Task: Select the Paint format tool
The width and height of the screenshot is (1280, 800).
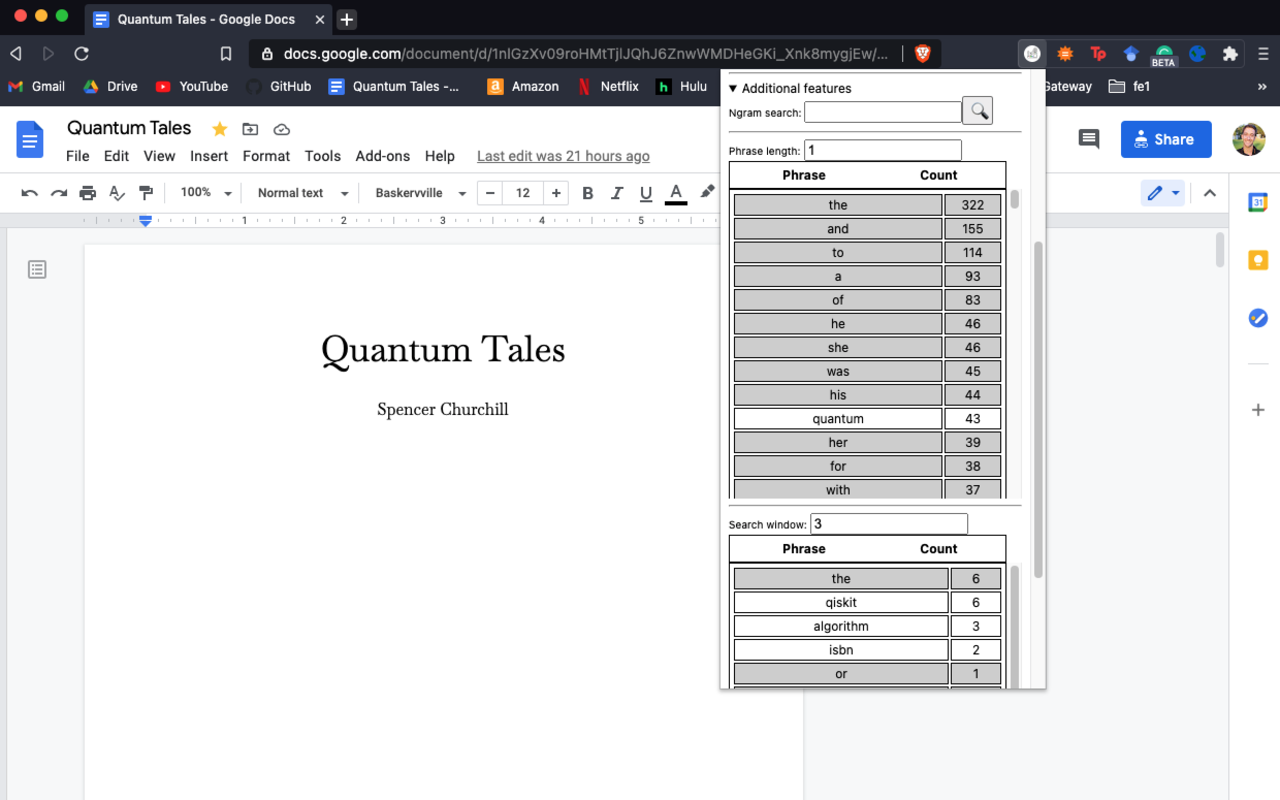Action: pyautogui.click(x=146, y=193)
